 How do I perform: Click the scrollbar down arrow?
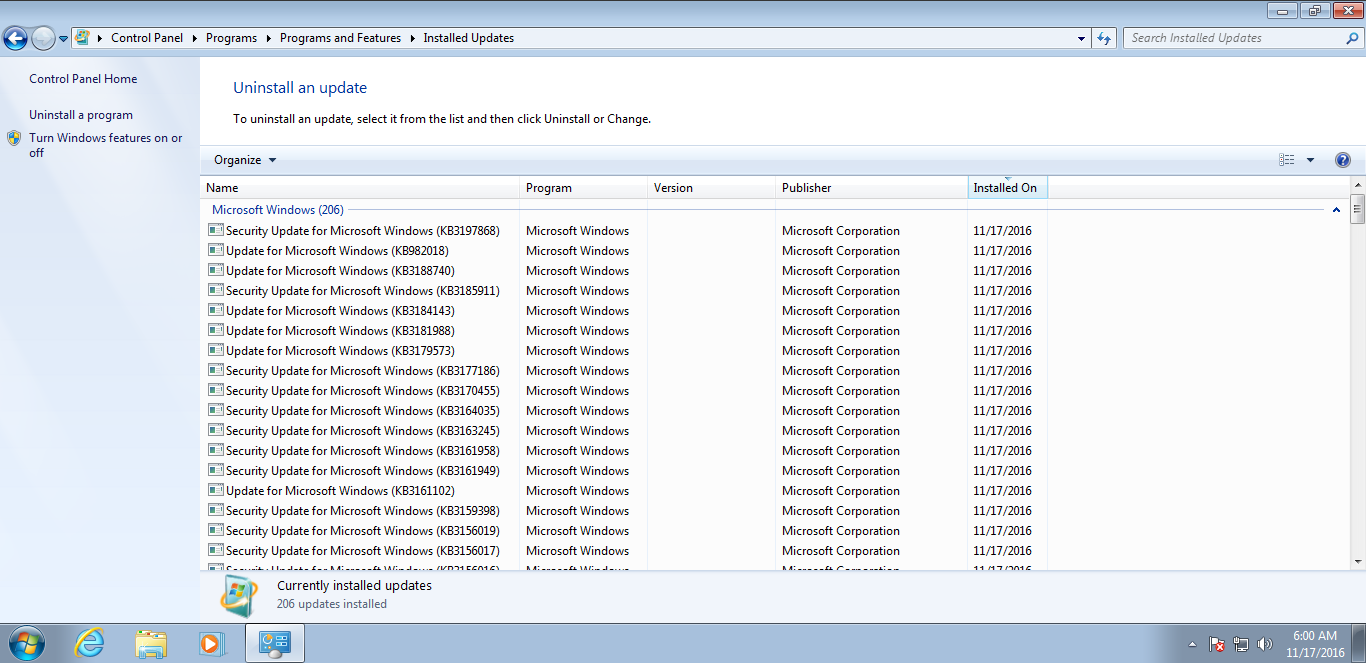coord(1357,562)
